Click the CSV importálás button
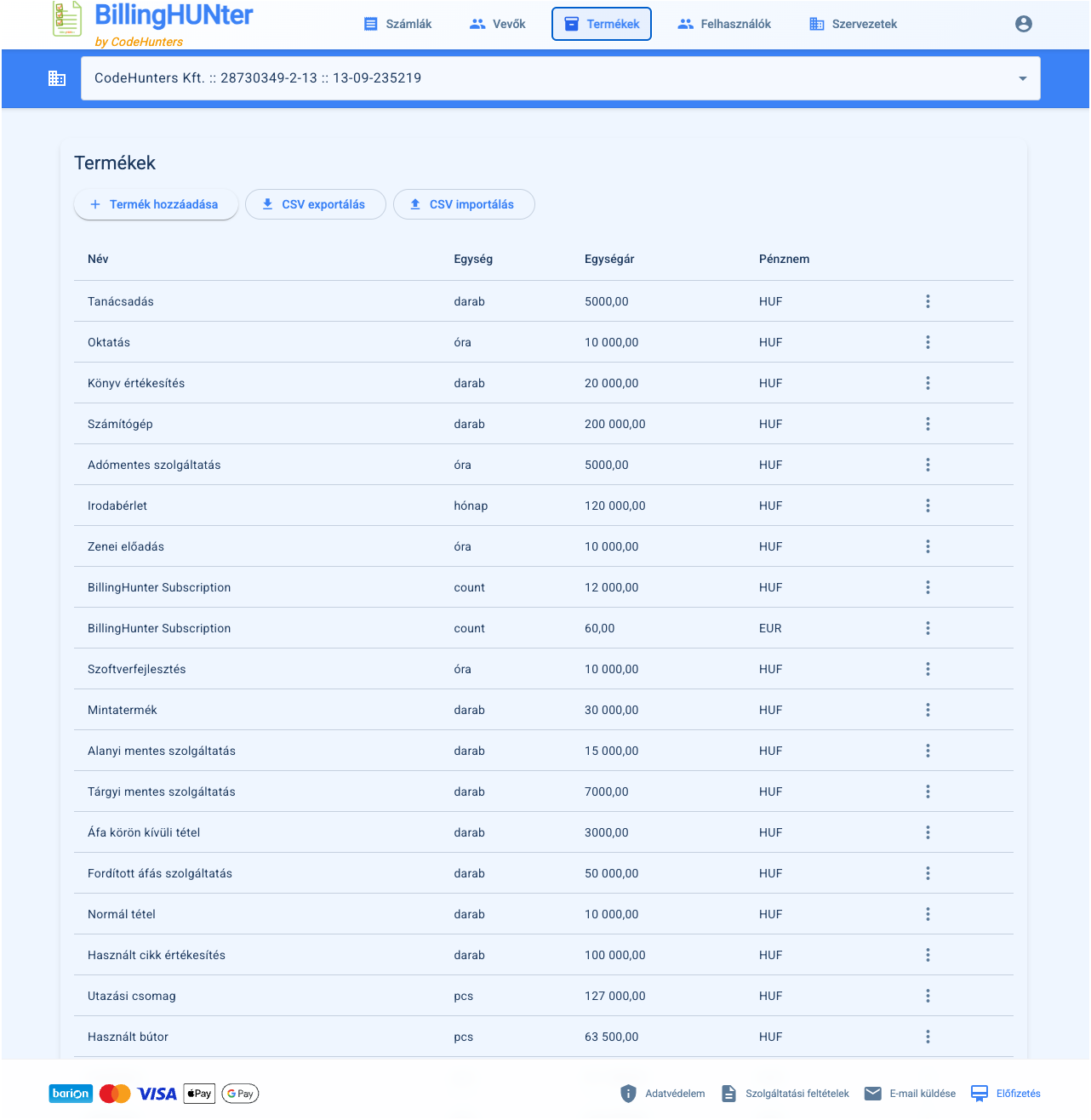Viewport: 1091px width, 1120px height. click(464, 204)
